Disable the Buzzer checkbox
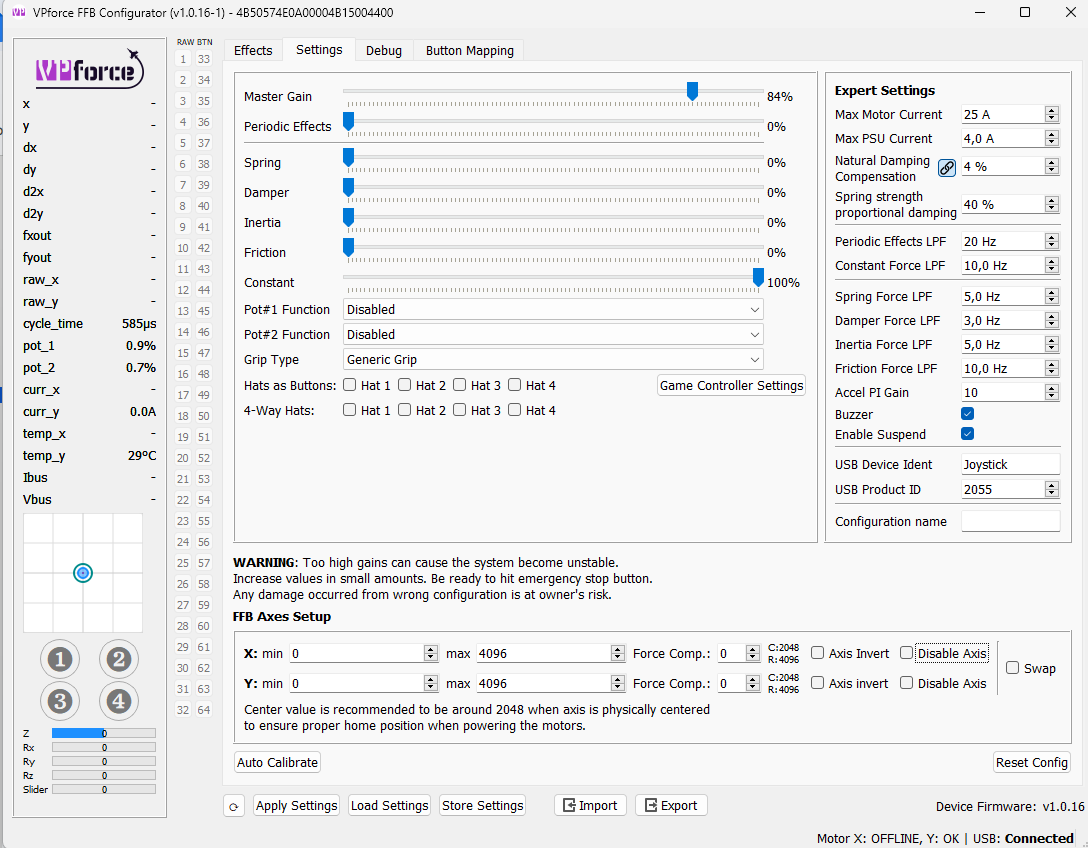 [x=965, y=413]
